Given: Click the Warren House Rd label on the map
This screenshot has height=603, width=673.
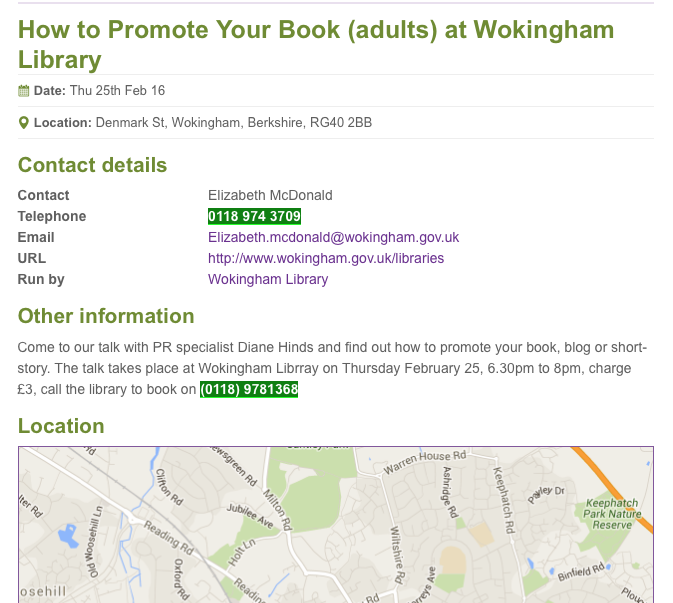Looking at the screenshot, I should 424,461.
